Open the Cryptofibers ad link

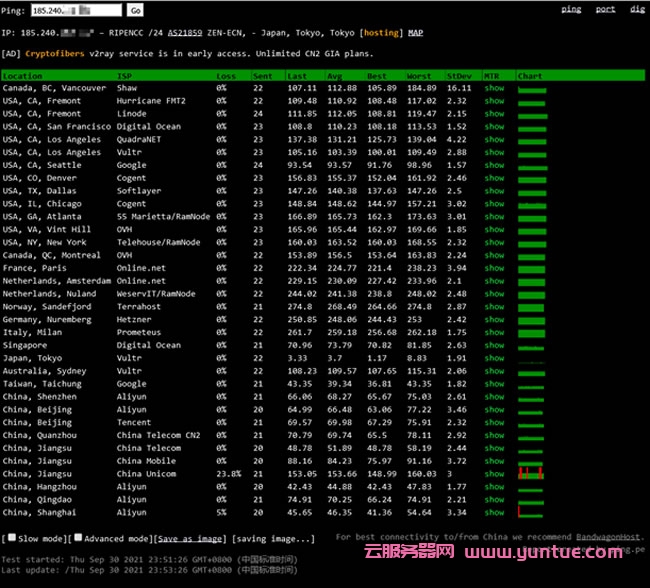coord(55,53)
